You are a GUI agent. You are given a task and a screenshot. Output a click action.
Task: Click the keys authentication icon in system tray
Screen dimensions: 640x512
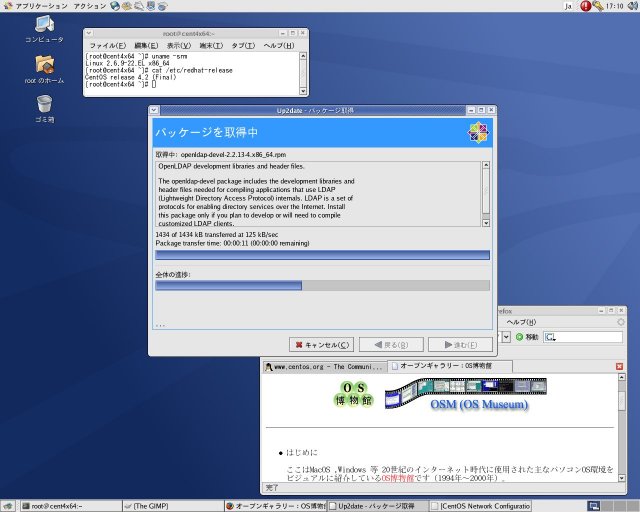pos(598,6)
